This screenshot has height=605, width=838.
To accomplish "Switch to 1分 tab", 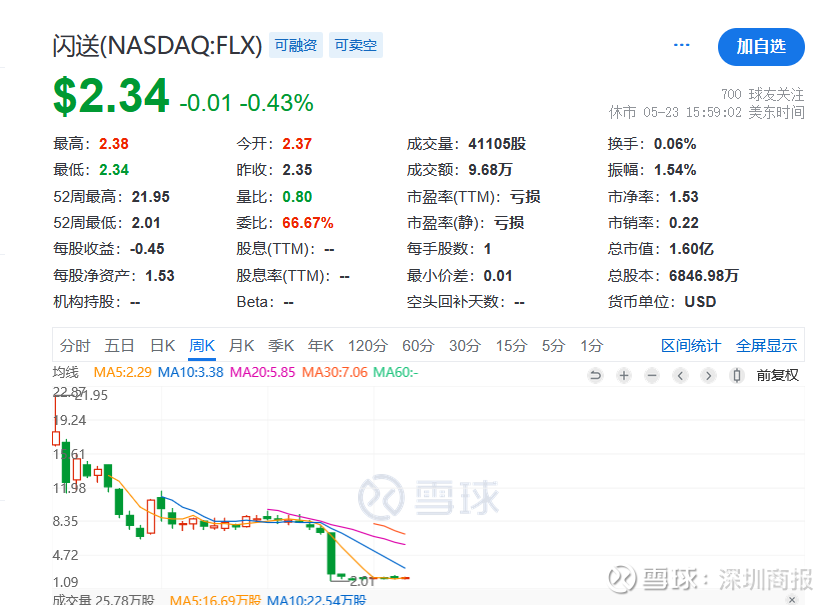I will point(592,346).
